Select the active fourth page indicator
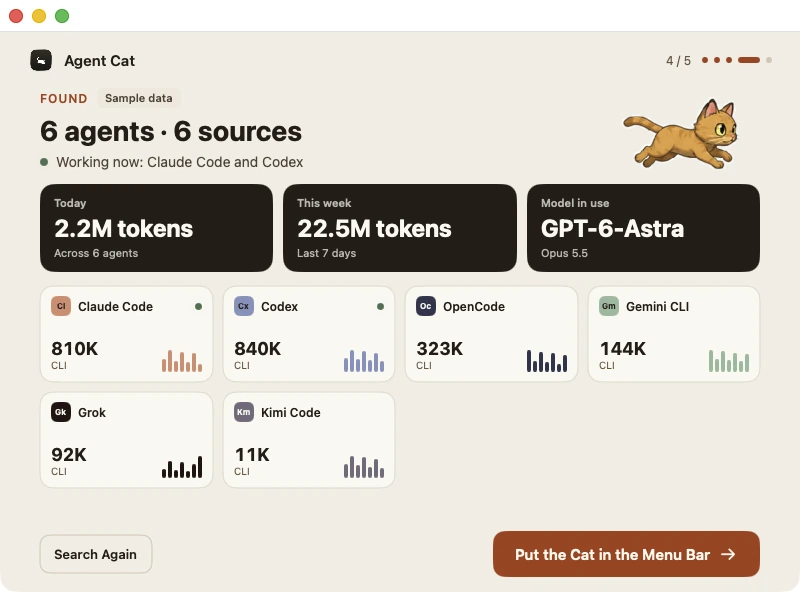 749,60
